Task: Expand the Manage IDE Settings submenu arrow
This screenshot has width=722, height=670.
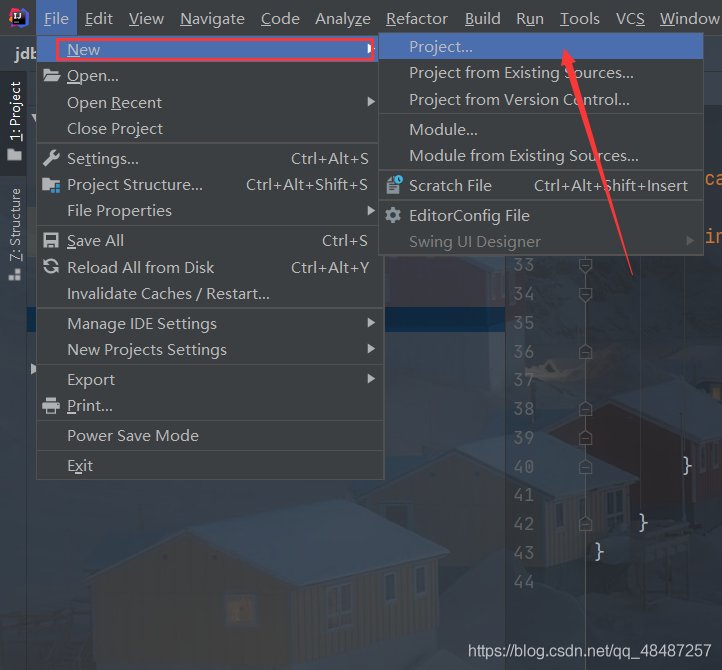Action: point(371,323)
